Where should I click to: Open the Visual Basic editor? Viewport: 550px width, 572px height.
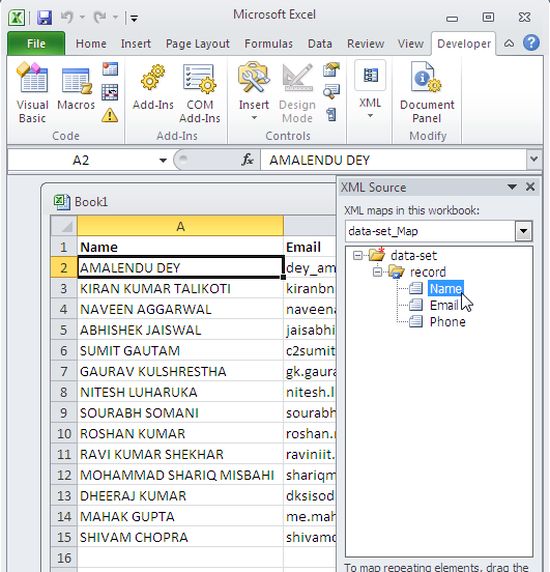32,93
